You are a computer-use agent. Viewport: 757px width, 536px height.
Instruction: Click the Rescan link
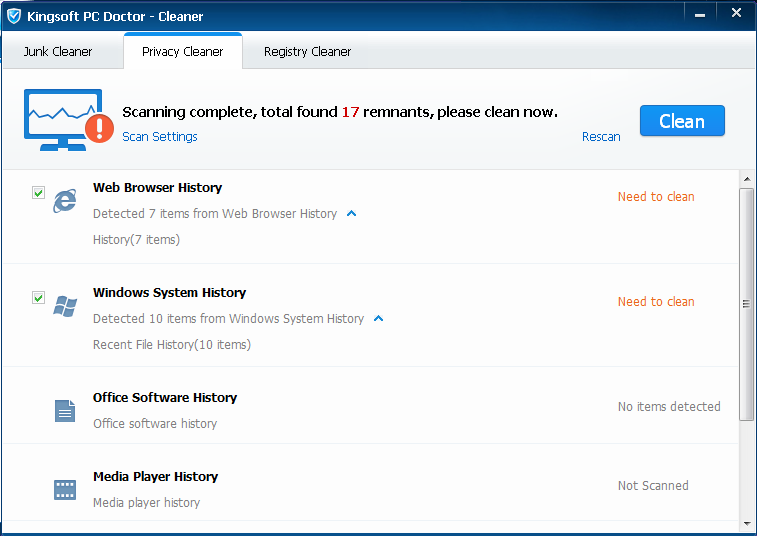pyautogui.click(x=601, y=137)
